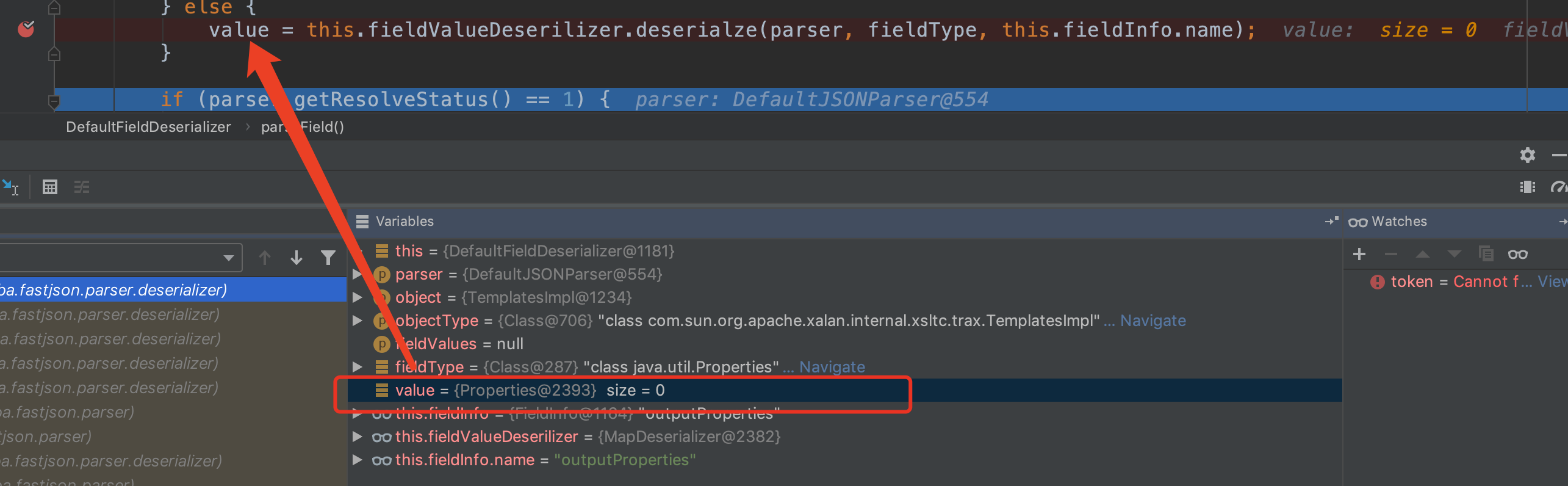
Task: Click the parseField() breadcrumb
Action: tap(303, 127)
